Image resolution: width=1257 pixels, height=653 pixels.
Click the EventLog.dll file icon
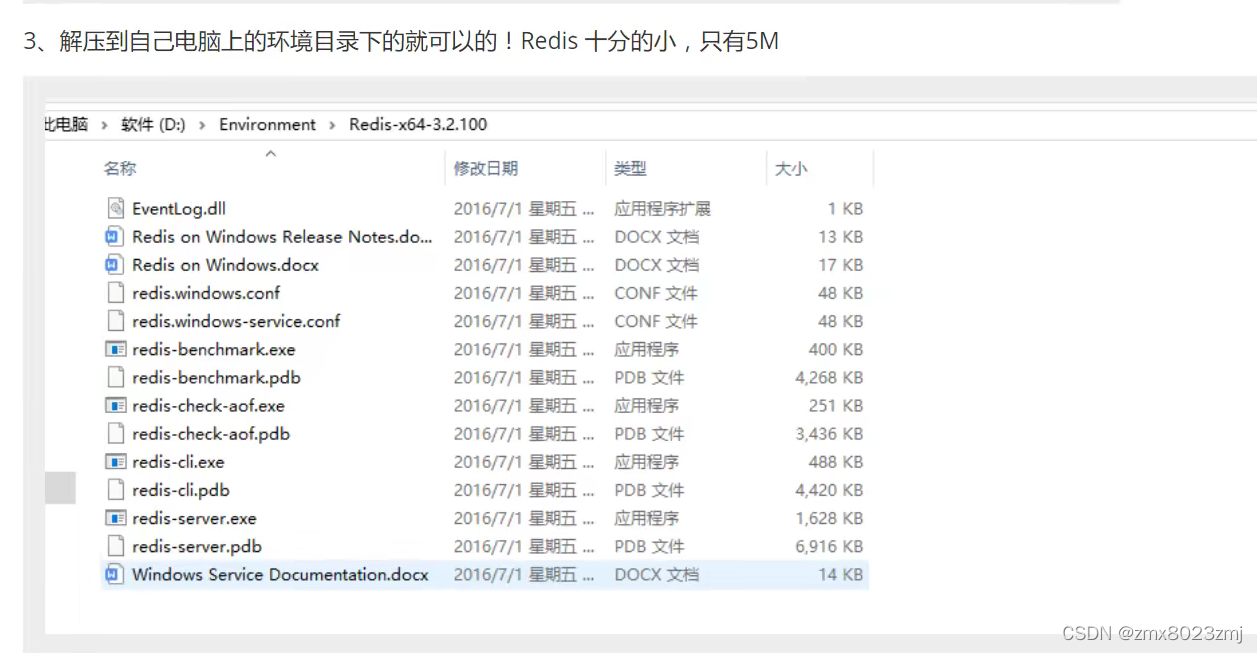pos(115,209)
